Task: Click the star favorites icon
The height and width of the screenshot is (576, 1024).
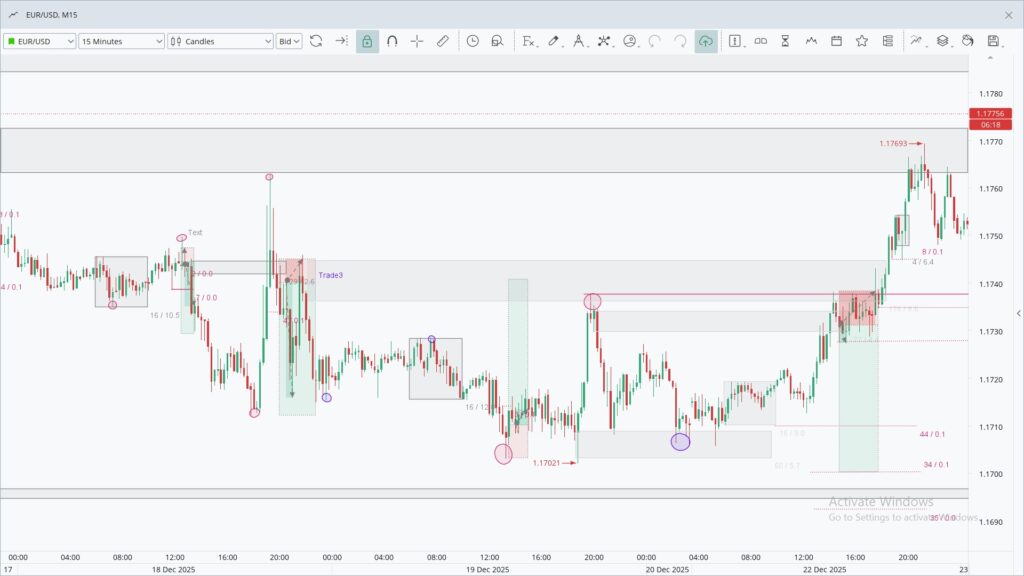Action: [x=861, y=41]
